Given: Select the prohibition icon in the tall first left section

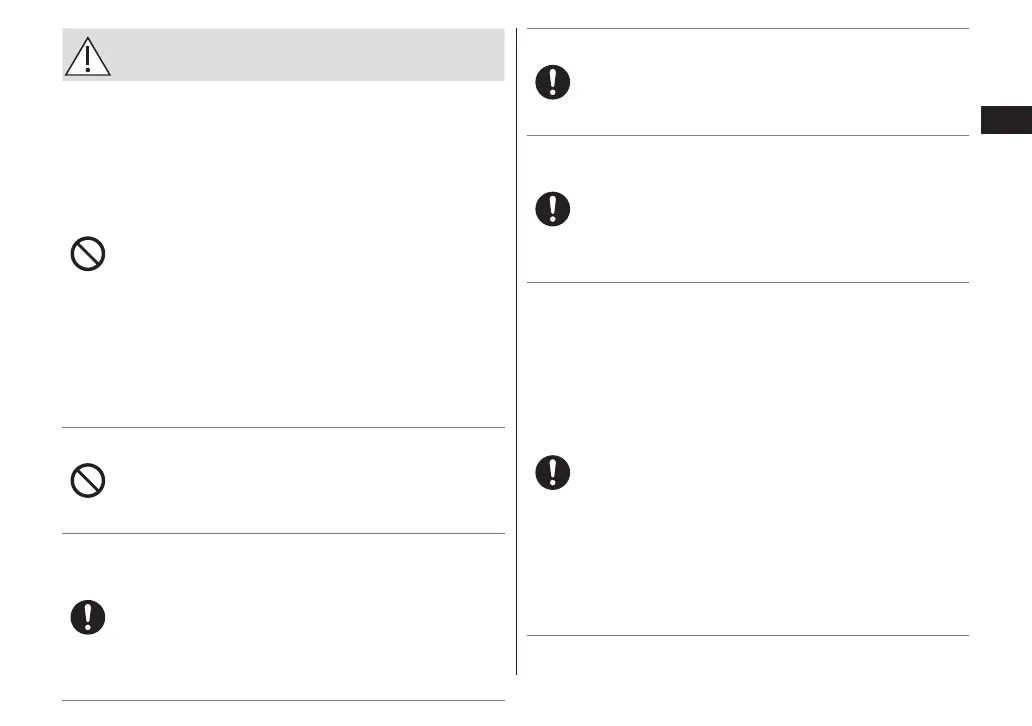Looking at the screenshot, I should click(x=88, y=256).
